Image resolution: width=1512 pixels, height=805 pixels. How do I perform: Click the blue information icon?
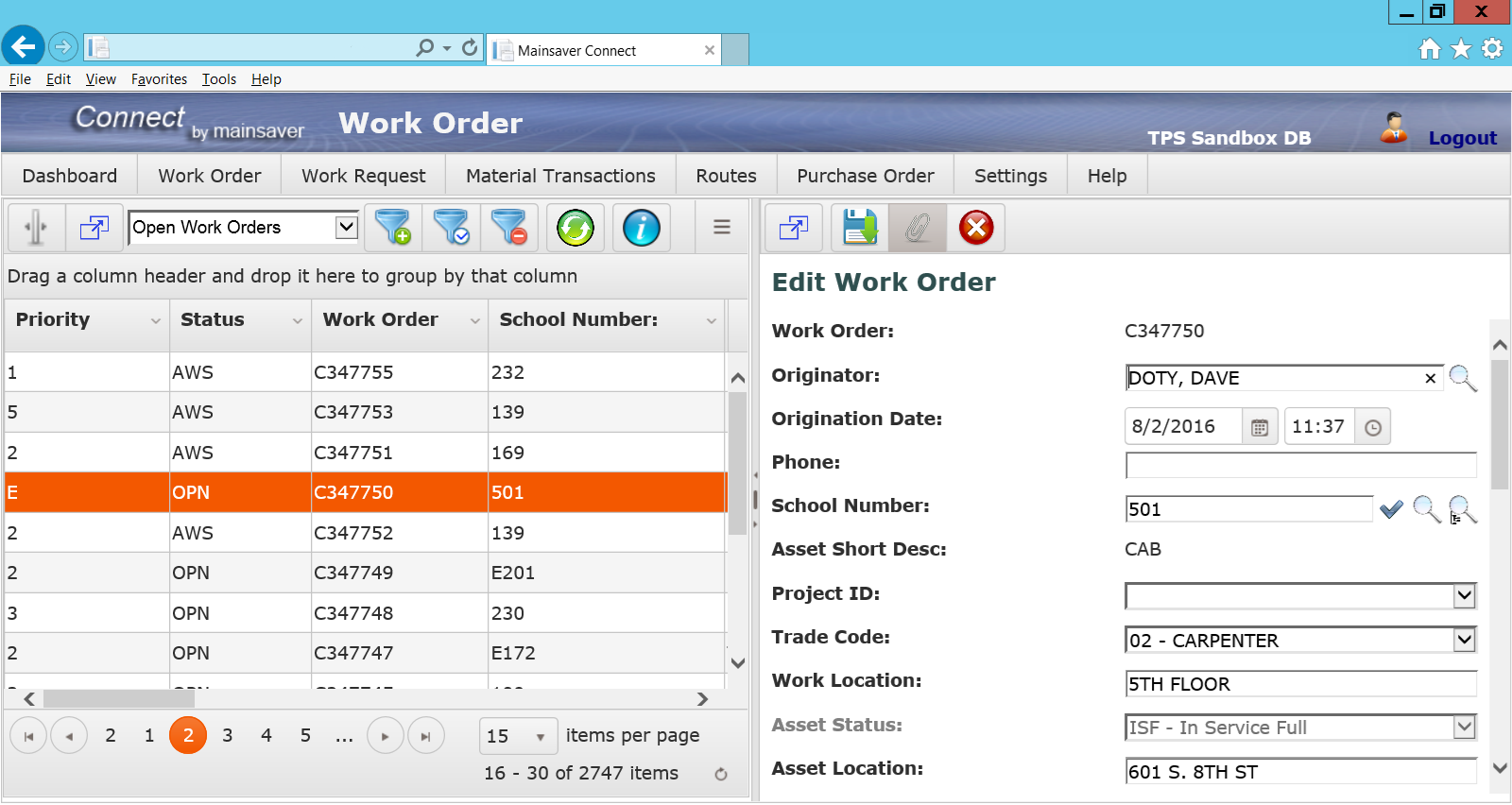(642, 228)
